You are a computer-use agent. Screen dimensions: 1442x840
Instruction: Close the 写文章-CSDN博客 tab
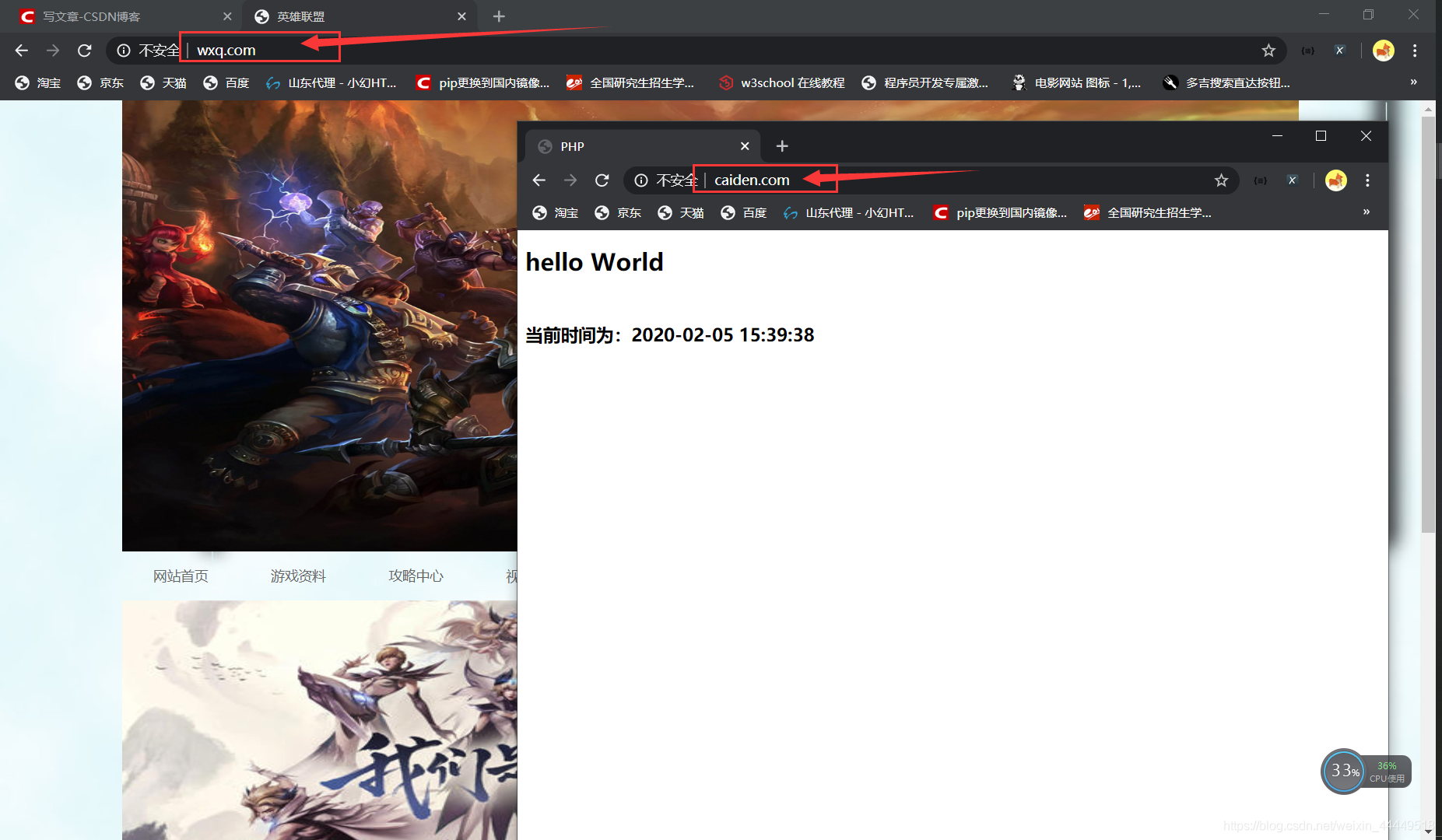[227, 16]
